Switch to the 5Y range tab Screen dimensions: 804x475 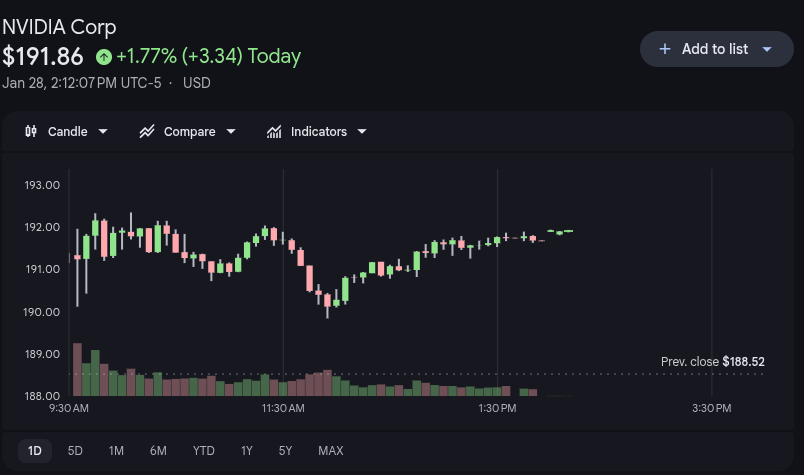[285, 451]
